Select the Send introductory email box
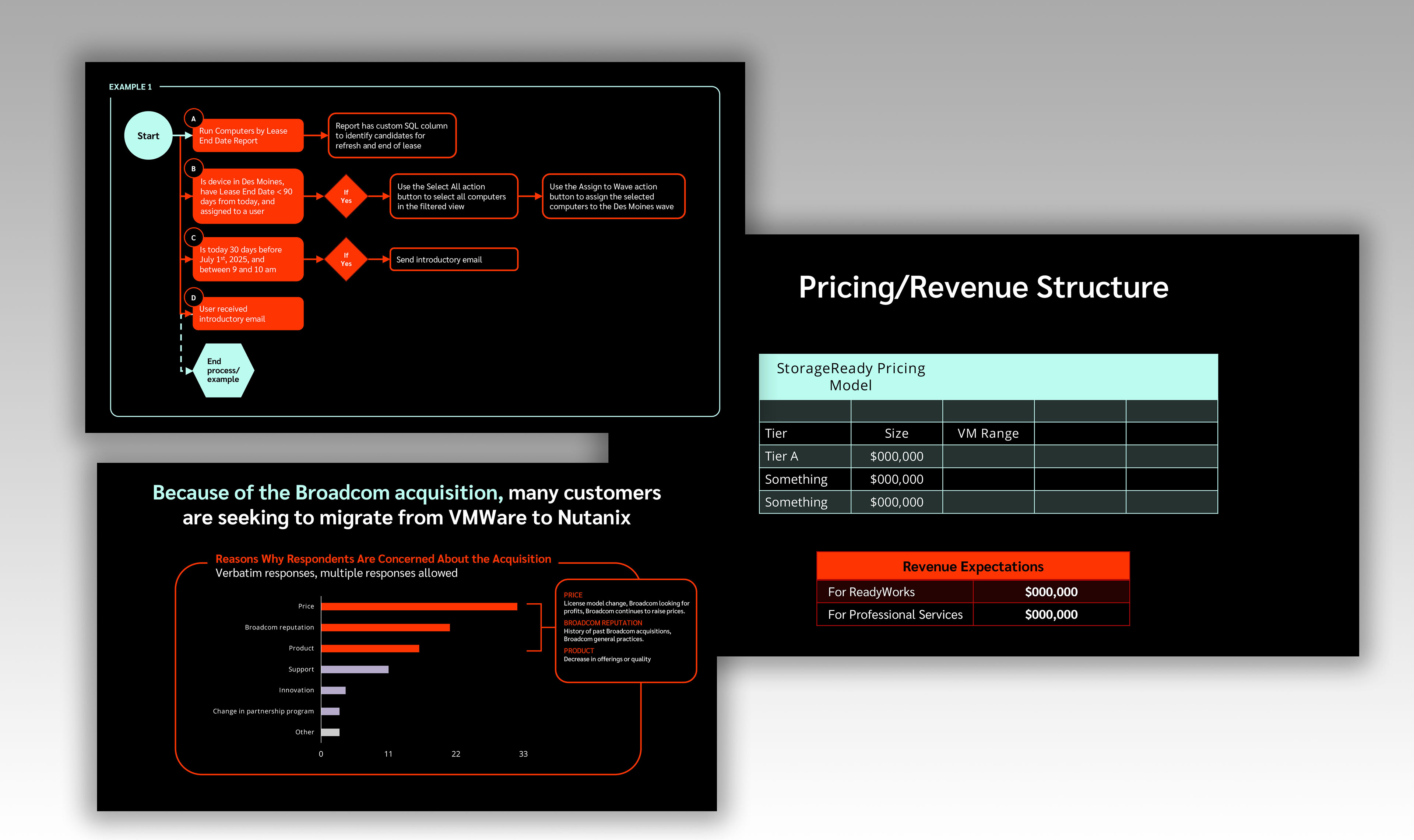Image resolution: width=1414 pixels, height=840 pixels. click(x=453, y=259)
